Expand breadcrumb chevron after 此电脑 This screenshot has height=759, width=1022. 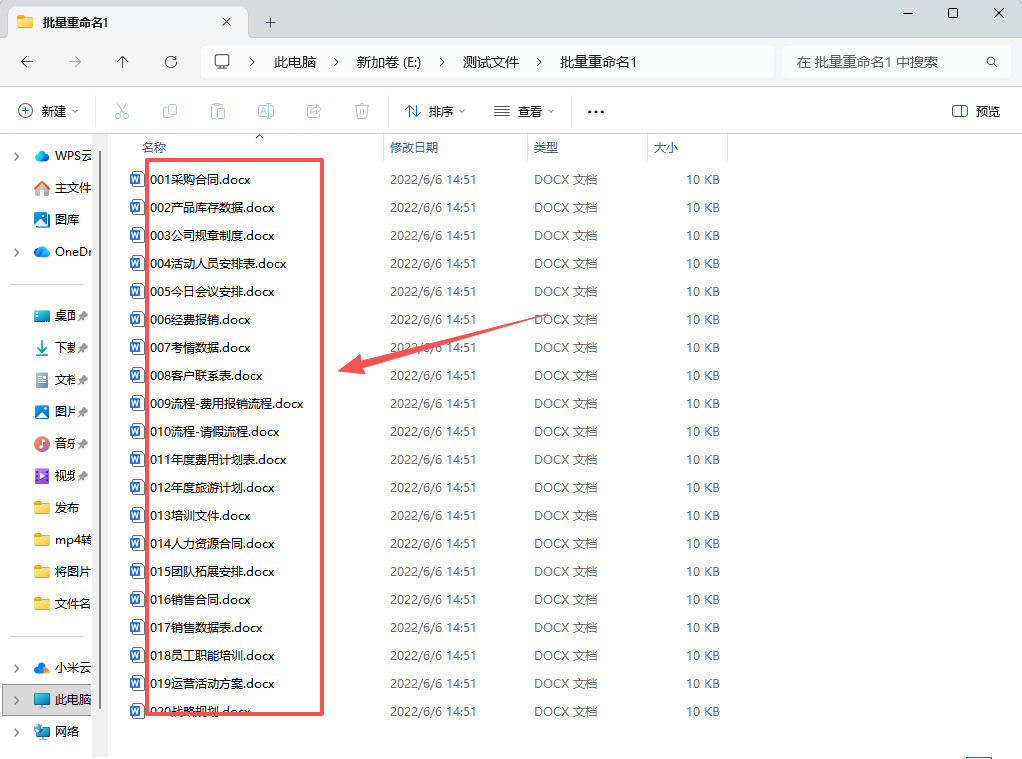(336, 62)
